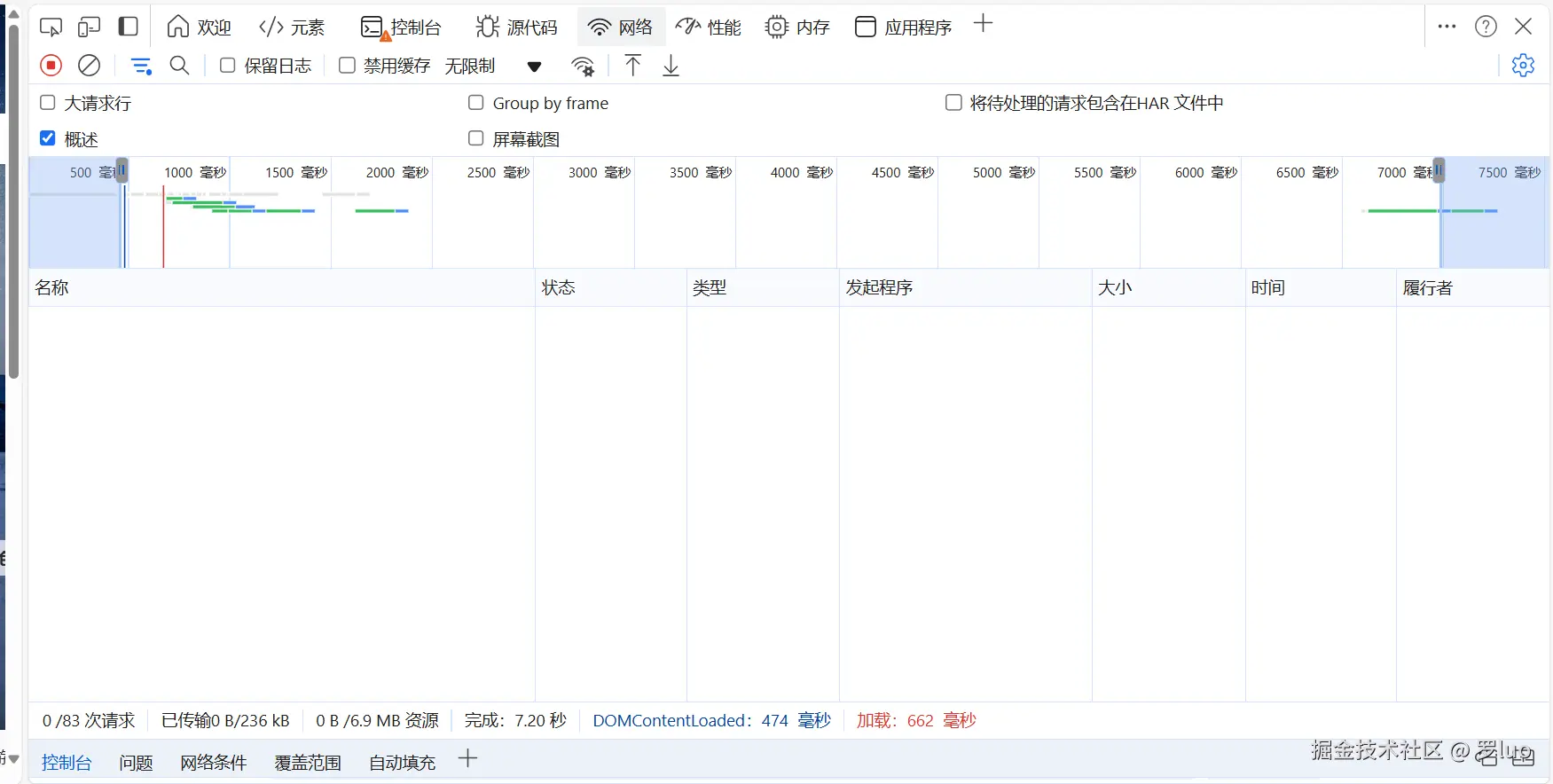Add a new tool tab with plus
1553x784 pixels.
(983, 24)
